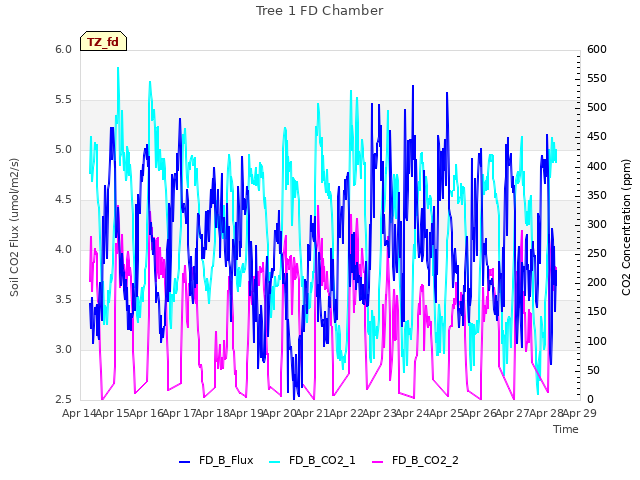Click the cyan FD_B_CO2_1 legend swatch
Screen dimensions: 640x480
pyautogui.click(x=275, y=462)
